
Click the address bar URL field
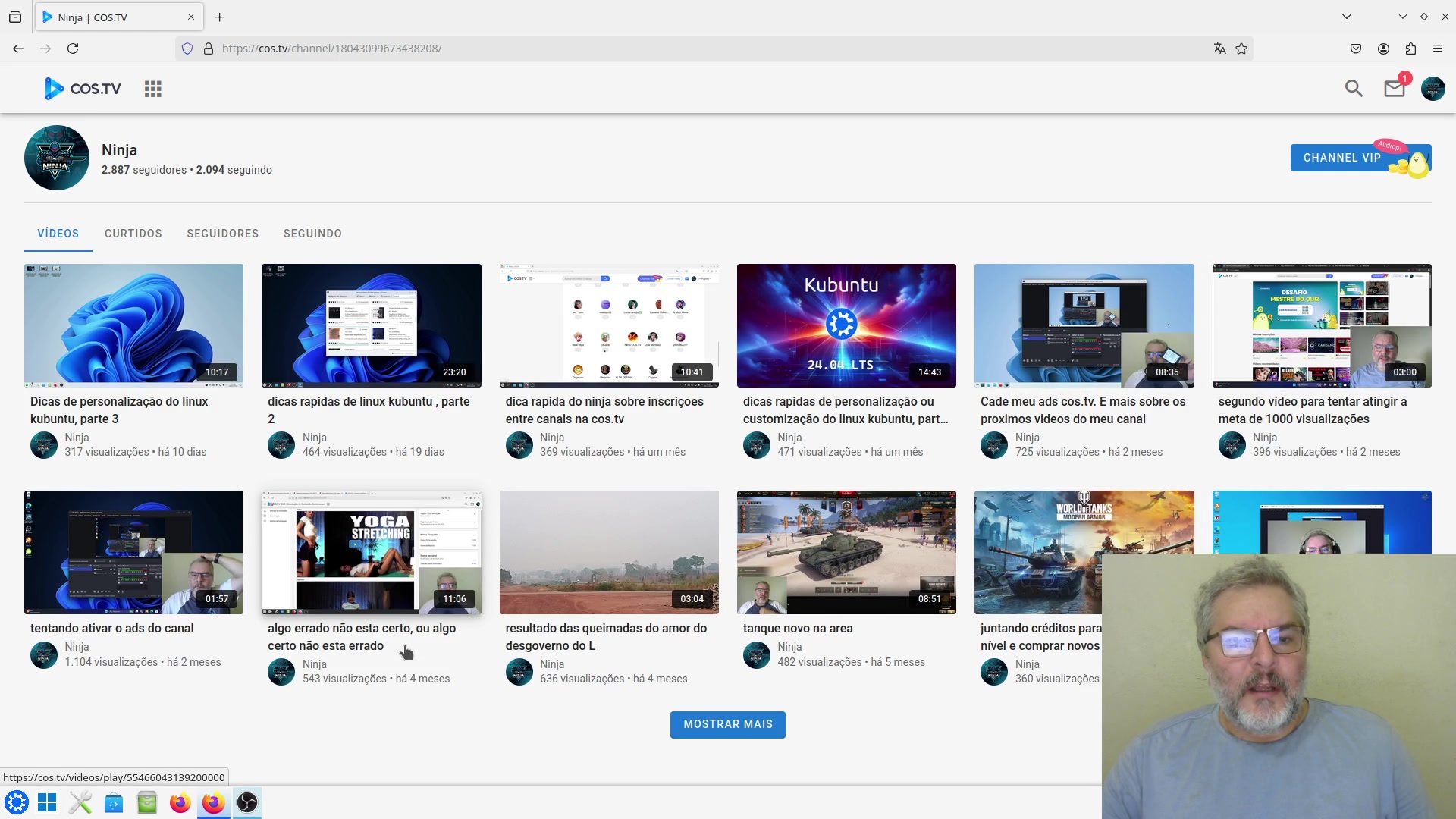pos(682,49)
